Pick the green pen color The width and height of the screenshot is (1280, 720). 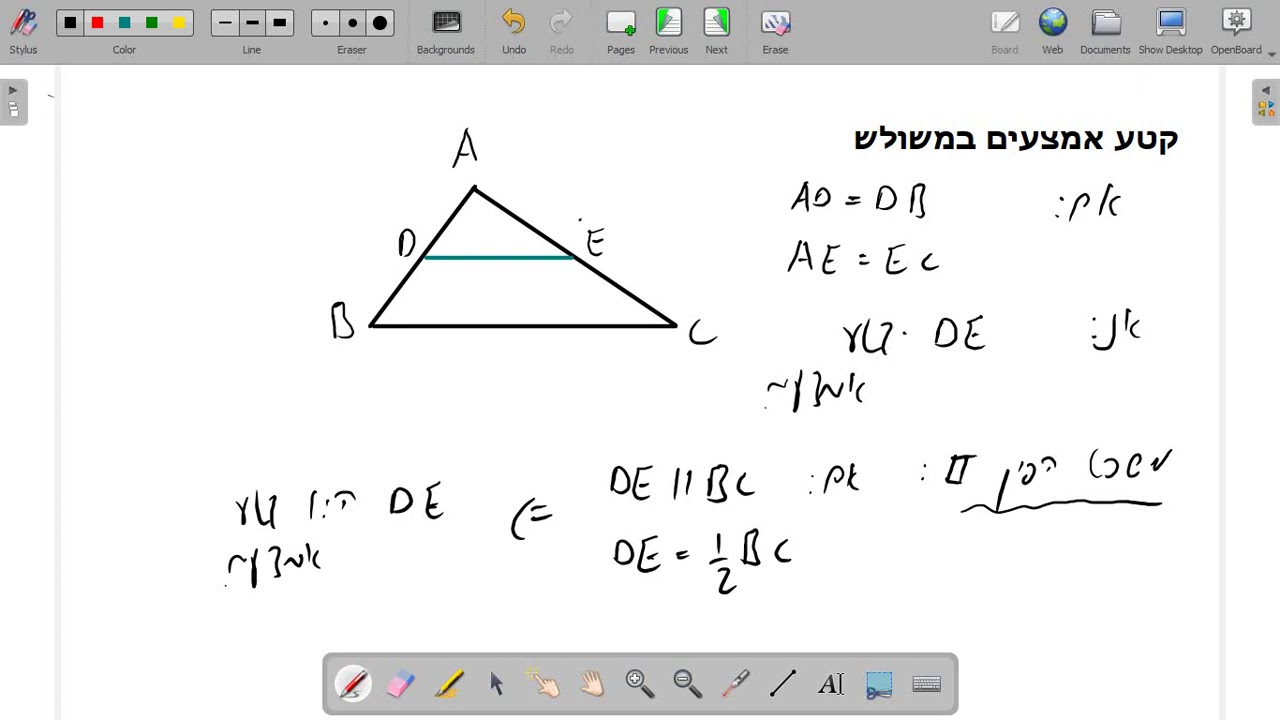click(151, 23)
